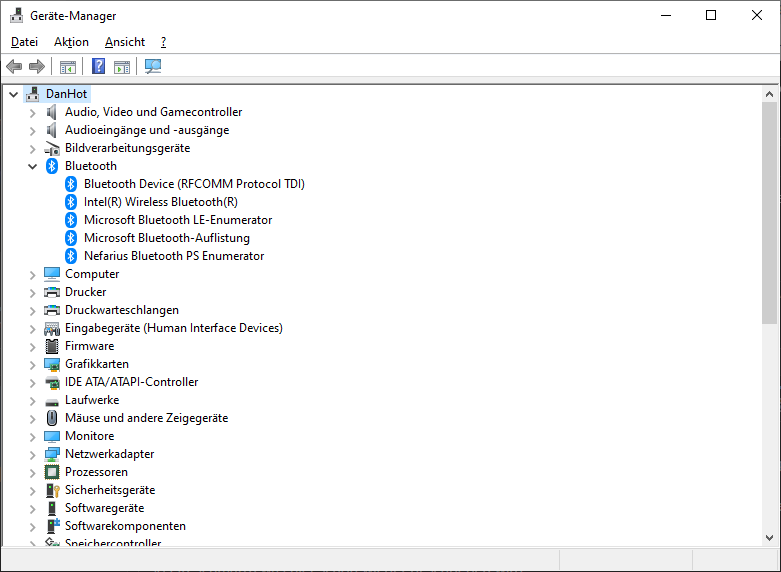Screen dimensions: 781x572
Task: Click the Firmware chip icon
Action: [x=52, y=346]
